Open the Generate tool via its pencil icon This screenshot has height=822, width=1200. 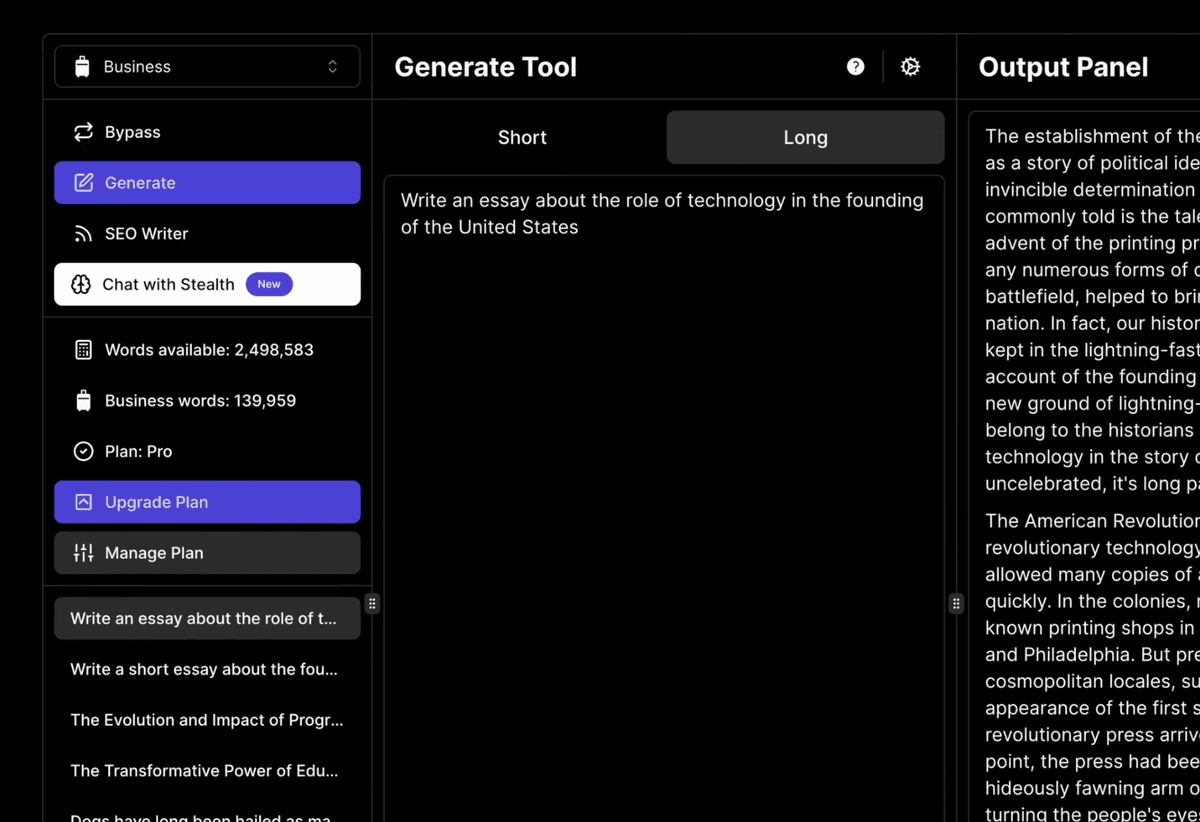coord(84,182)
